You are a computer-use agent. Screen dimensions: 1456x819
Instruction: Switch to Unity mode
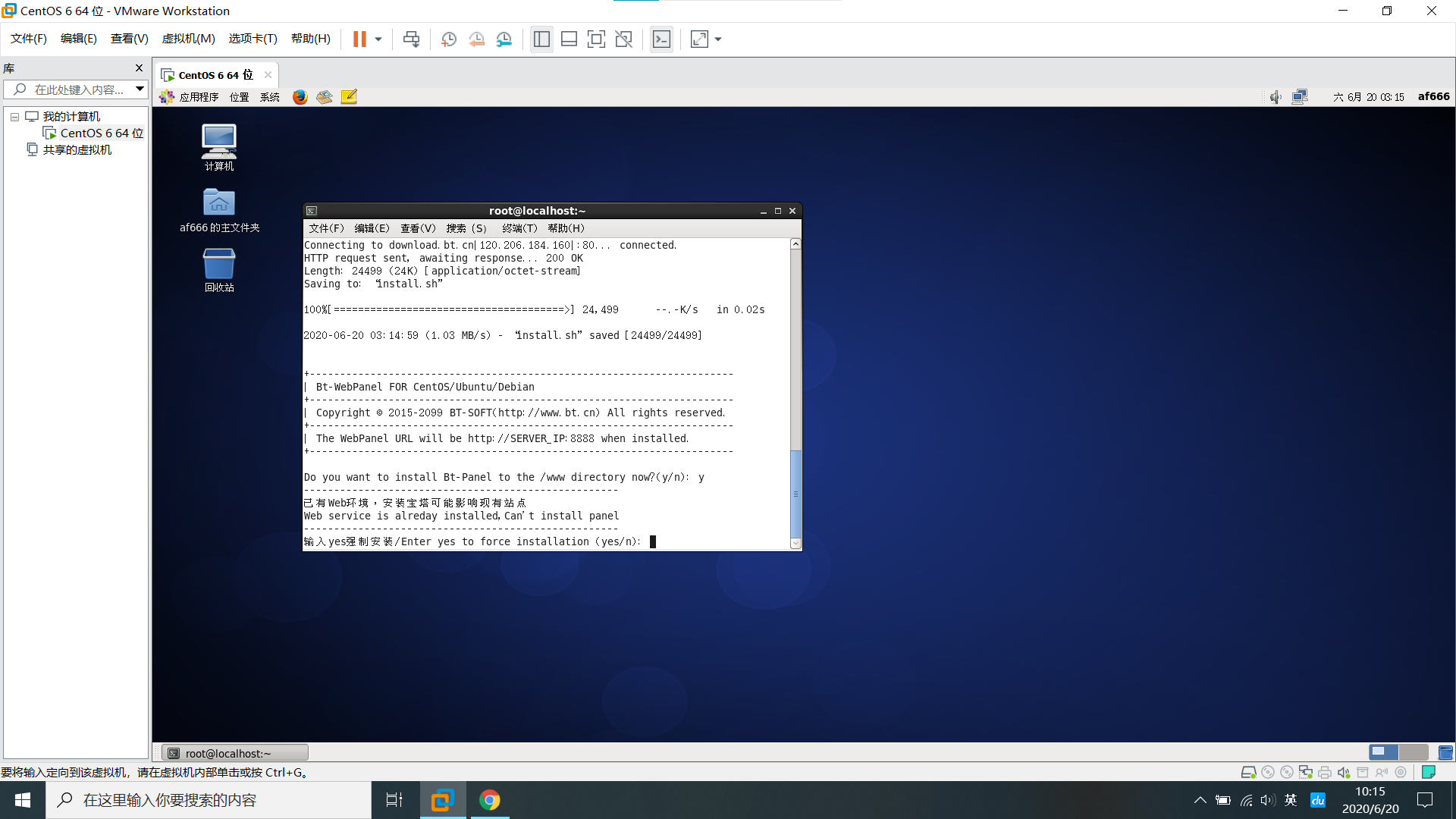coord(623,39)
